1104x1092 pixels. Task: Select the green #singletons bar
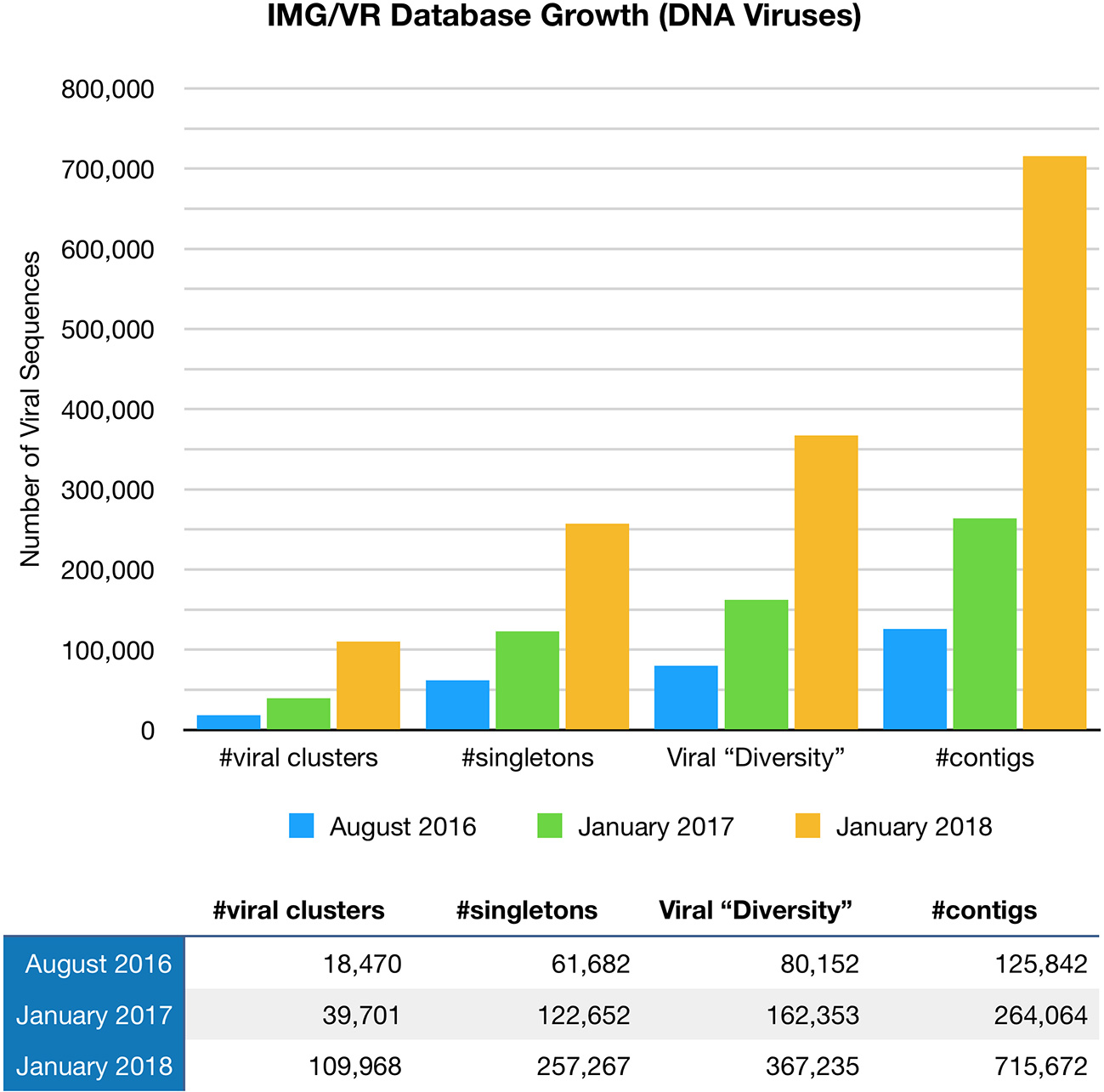527,680
